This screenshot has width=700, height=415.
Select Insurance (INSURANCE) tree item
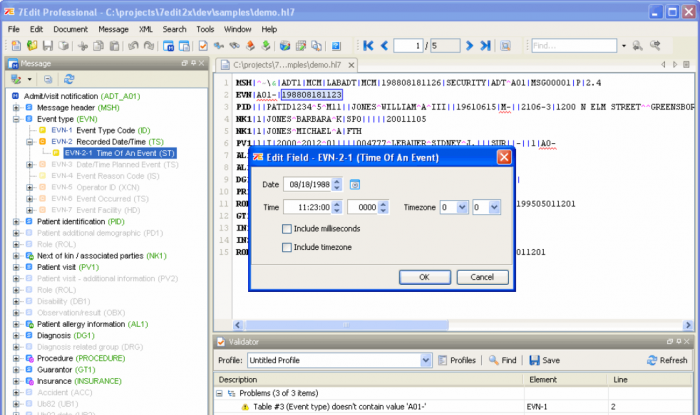(79, 381)
